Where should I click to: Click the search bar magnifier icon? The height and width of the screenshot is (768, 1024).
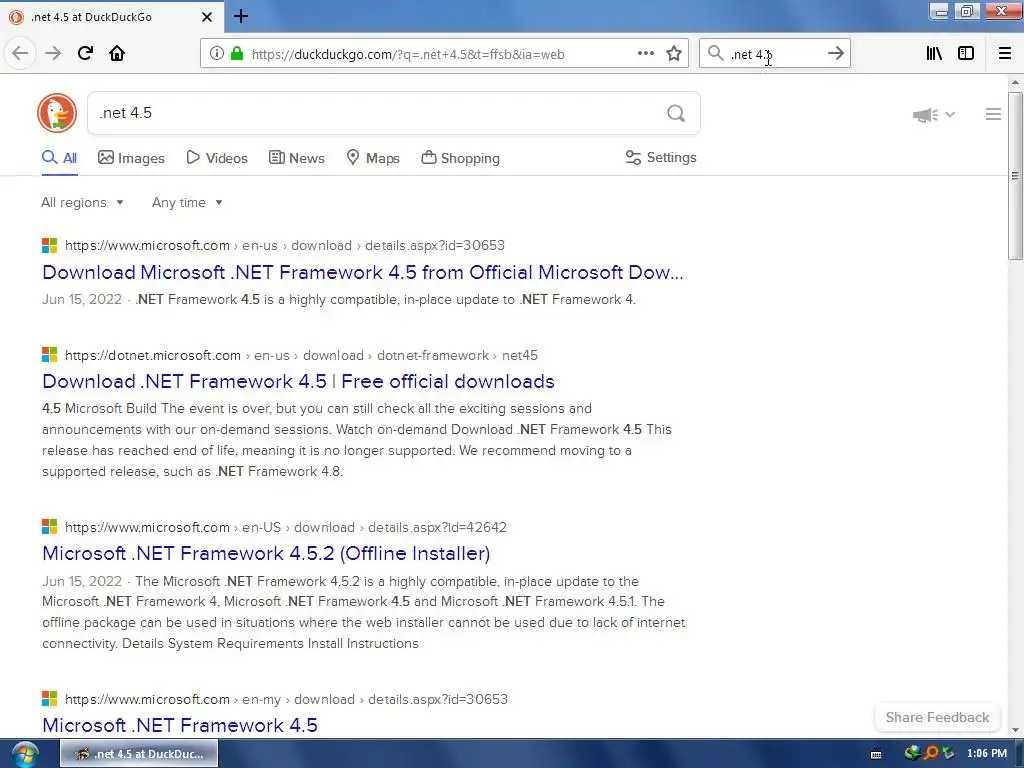tap(716, 54)
